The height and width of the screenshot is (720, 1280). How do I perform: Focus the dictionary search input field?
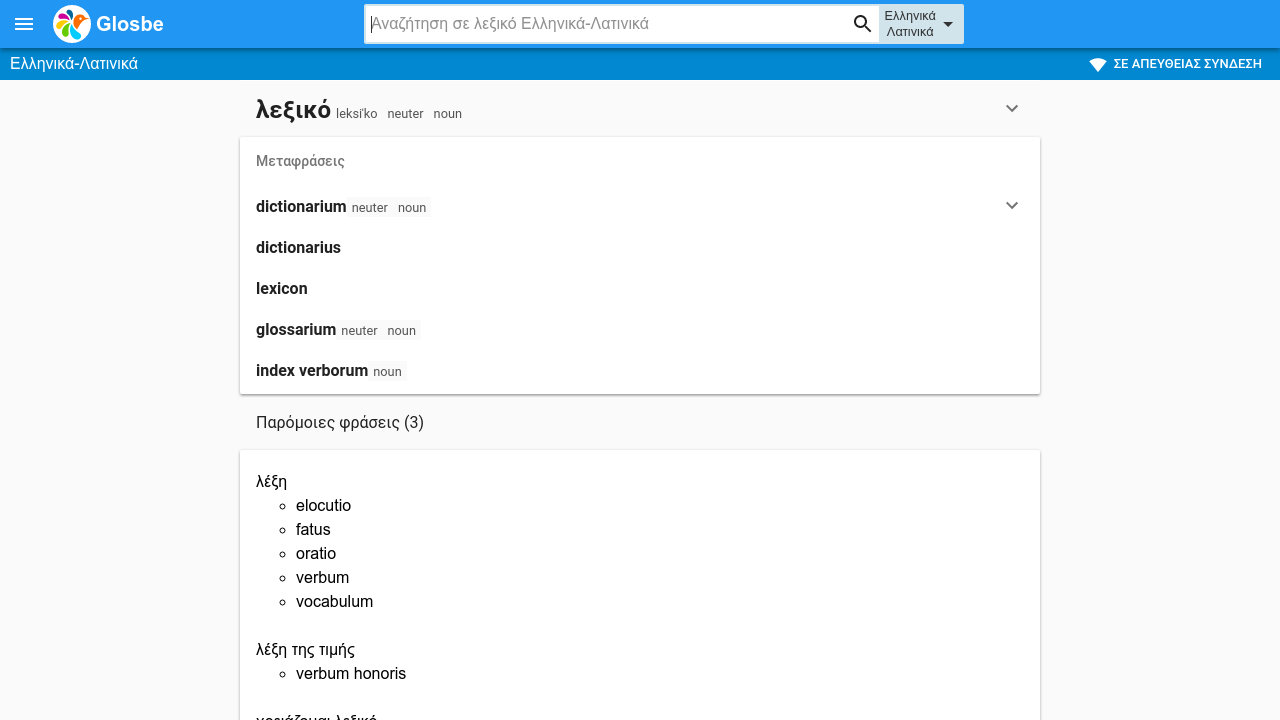608,24
